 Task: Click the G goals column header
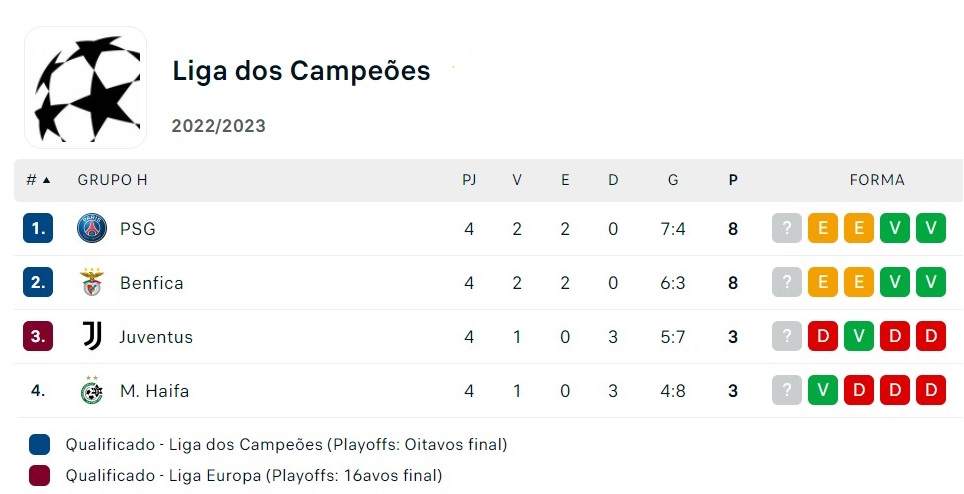pos(673,180)
